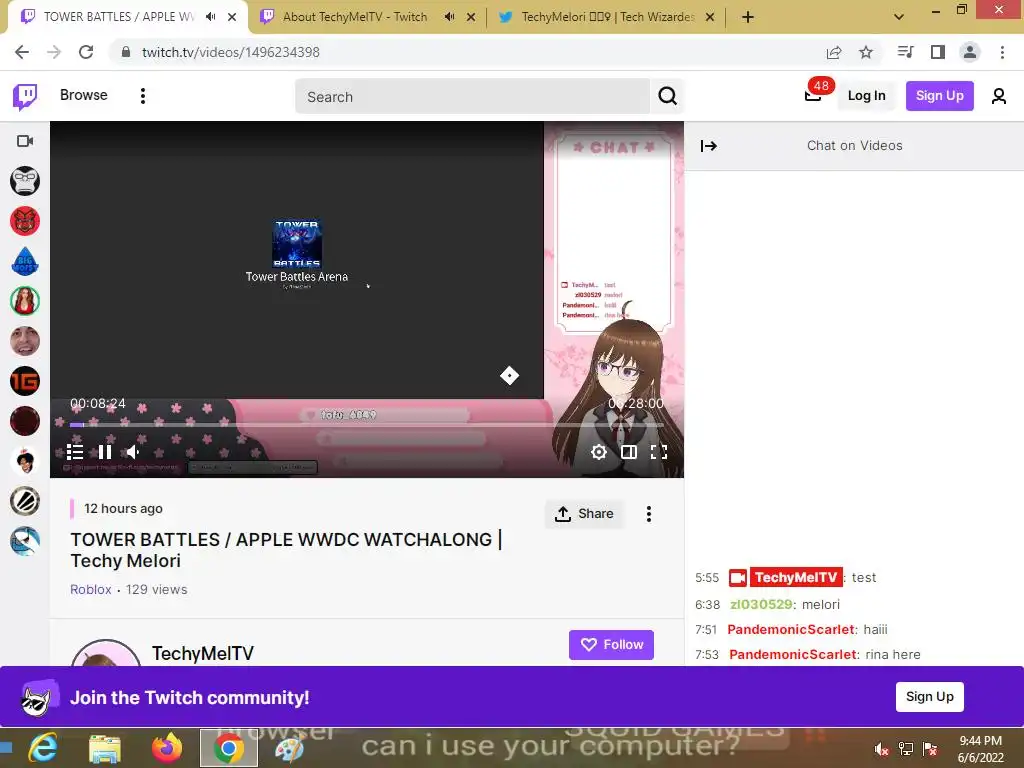Launch Internet Explorer from taskbar
Viewport: 1024px width, 768px height.
coord(43,748)
